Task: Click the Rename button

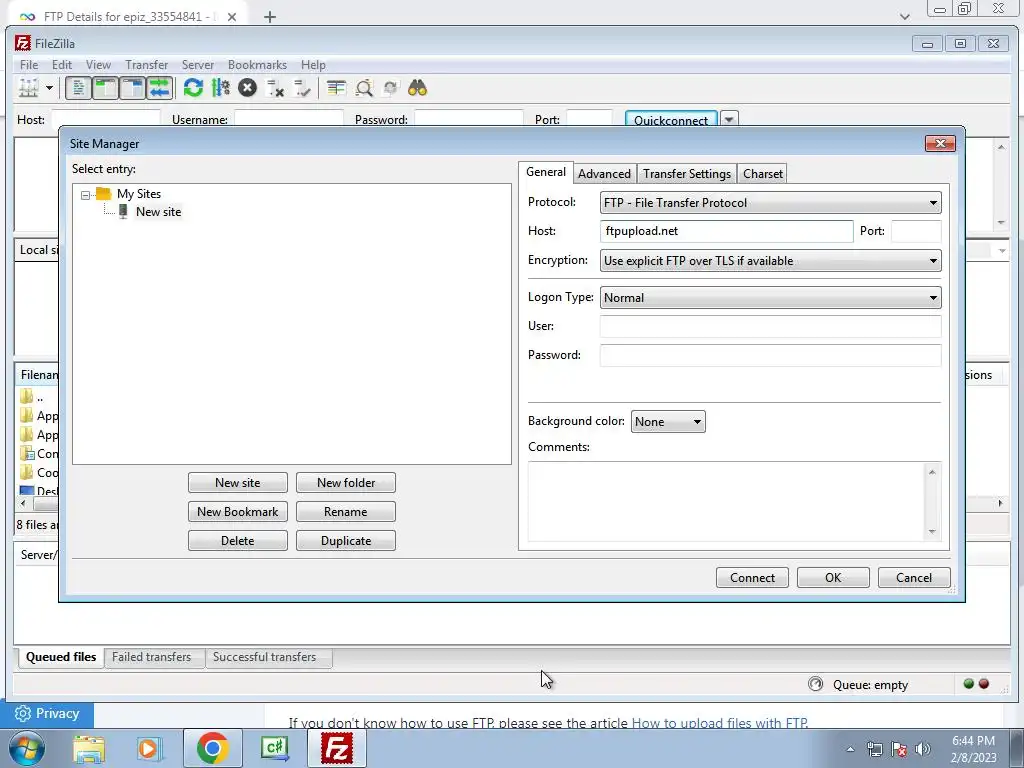Action: coord(345,511)
